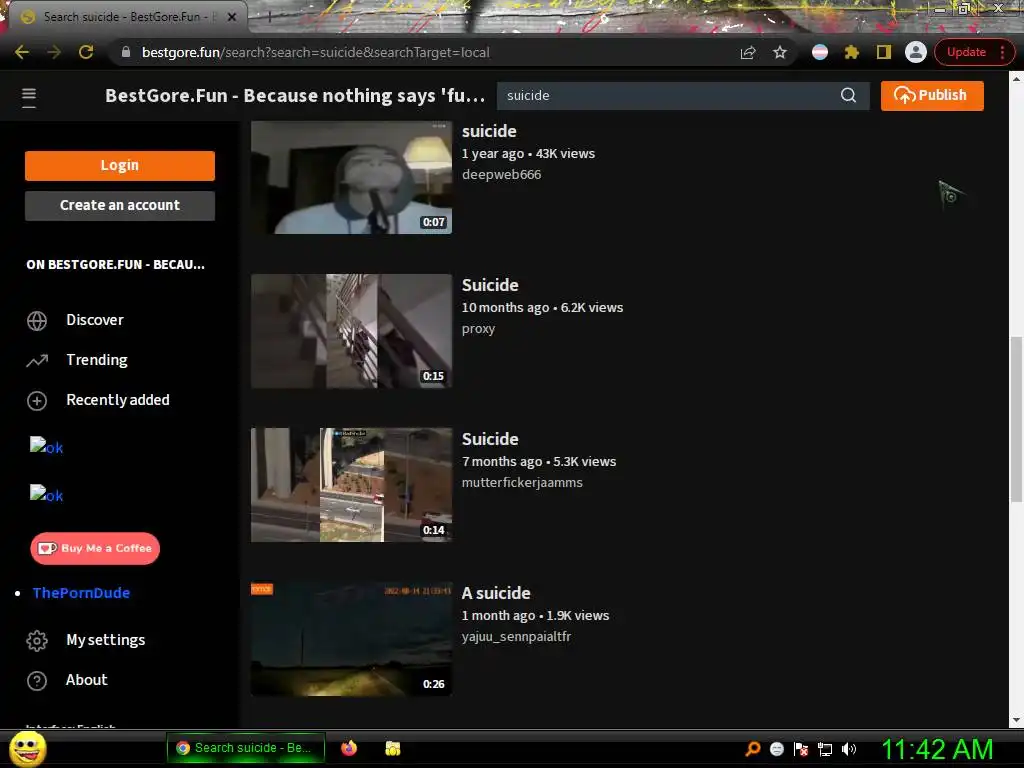The height and width of the screenshot is (768, 1024).
Task: Submit search with the magnifier icon
Action: [x=848, y=95]
